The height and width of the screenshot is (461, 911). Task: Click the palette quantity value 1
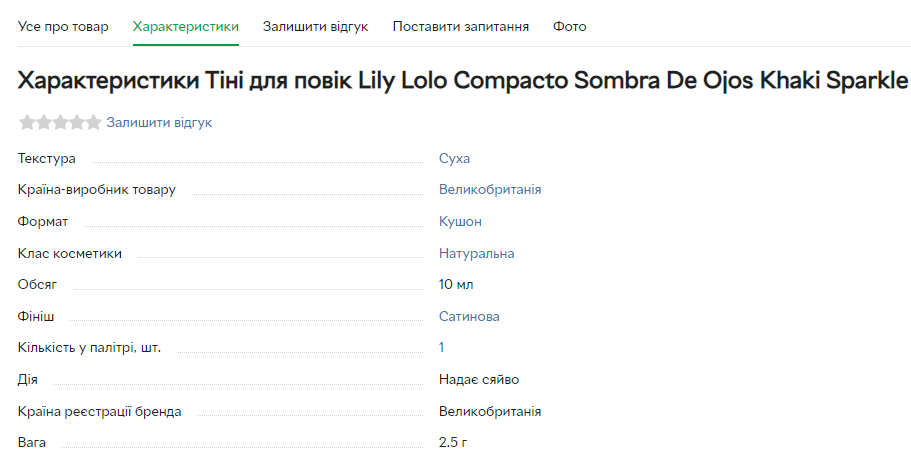click(442, 348)
